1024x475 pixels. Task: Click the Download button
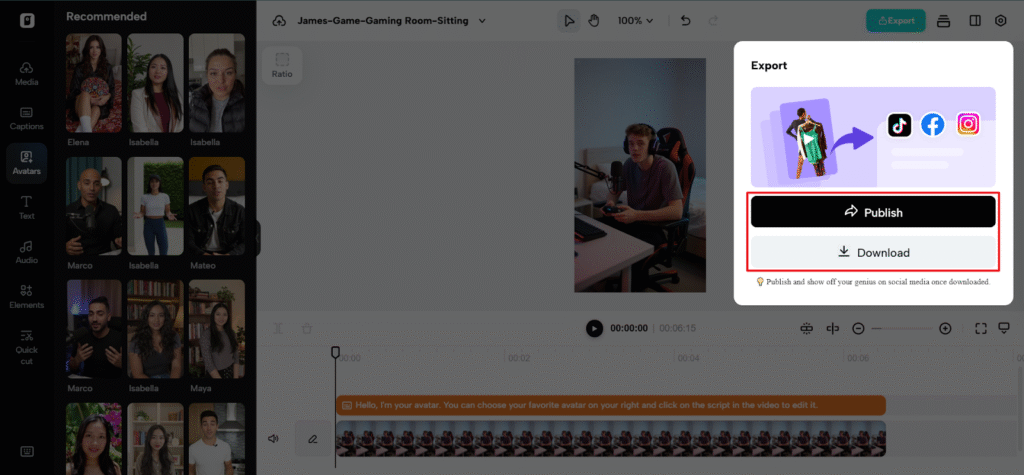click(873, 252)
